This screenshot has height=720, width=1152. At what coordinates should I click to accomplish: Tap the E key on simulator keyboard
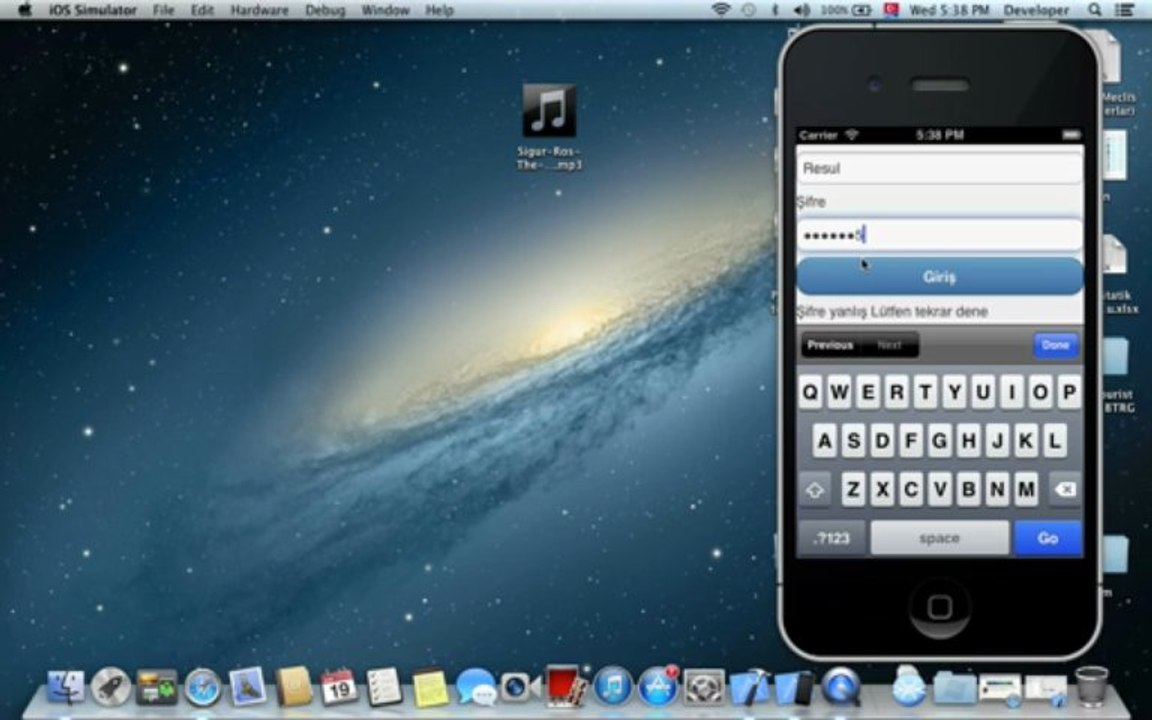[x=868, y=392]
